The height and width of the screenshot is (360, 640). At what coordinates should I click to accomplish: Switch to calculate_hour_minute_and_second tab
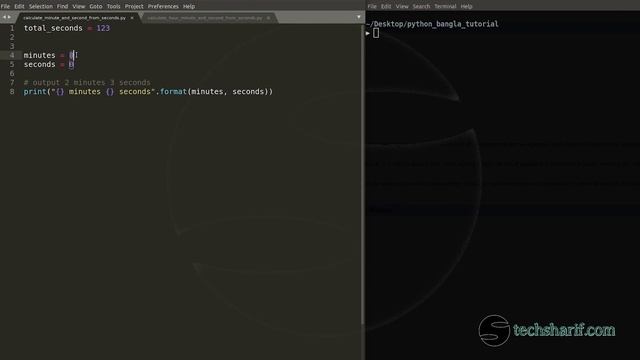[204, 18]
